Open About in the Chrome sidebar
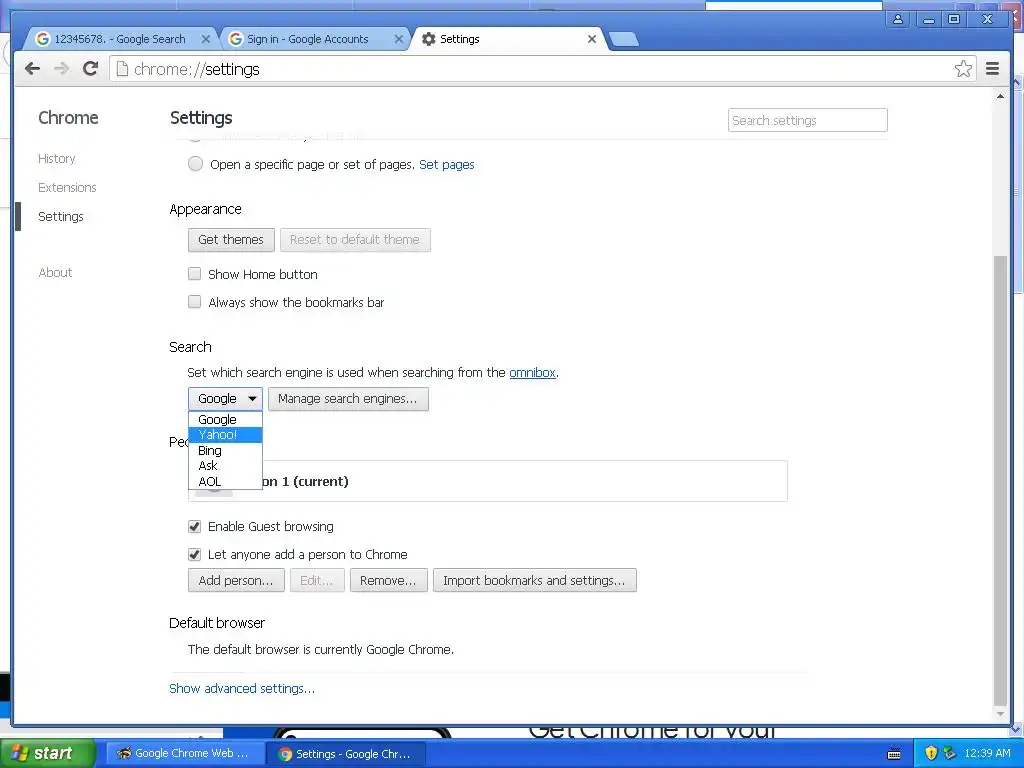1024x768 pixels. click(56, 272)
